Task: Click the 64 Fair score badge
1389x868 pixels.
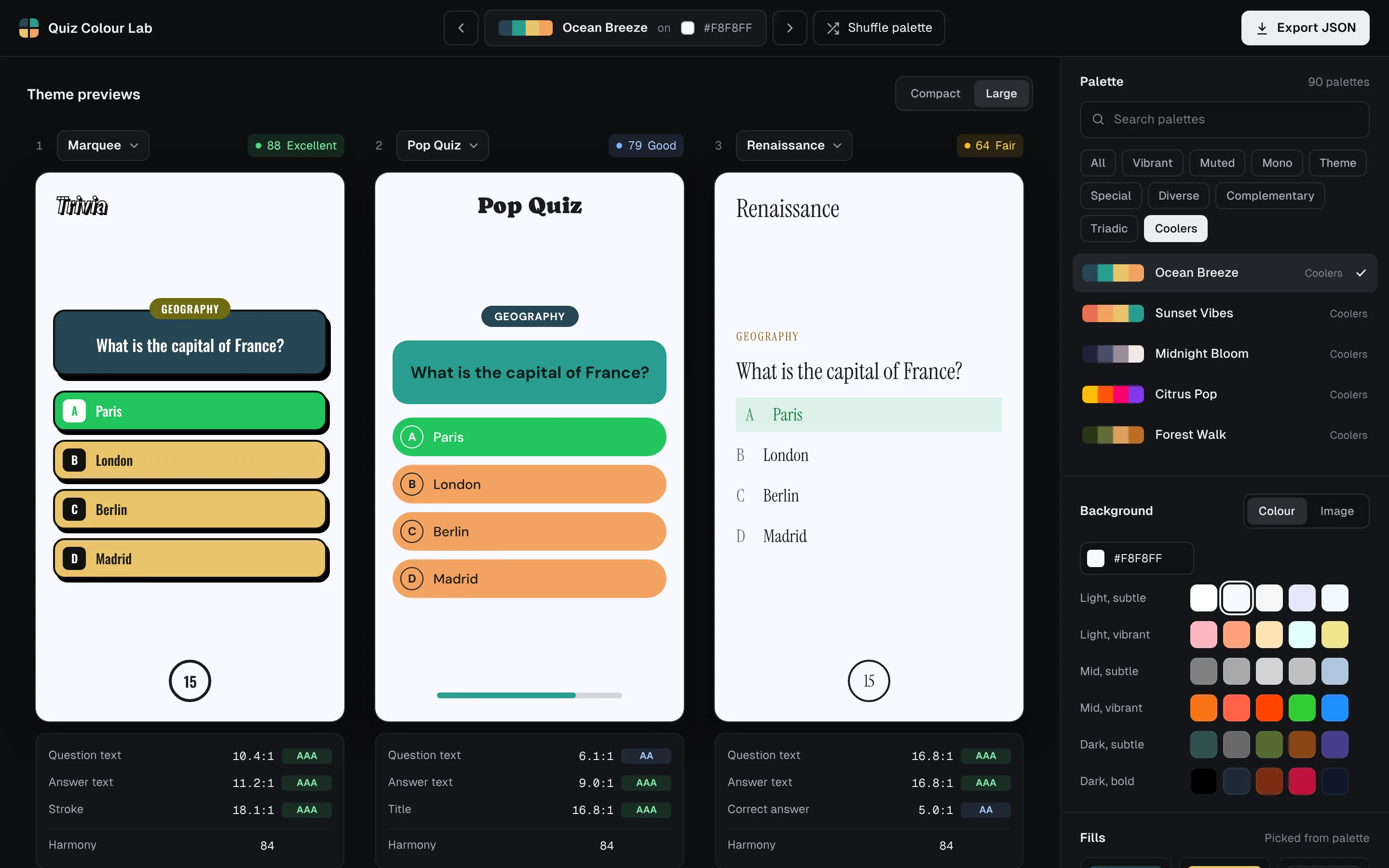Action: pyautogui.click(x=990, y=146)
